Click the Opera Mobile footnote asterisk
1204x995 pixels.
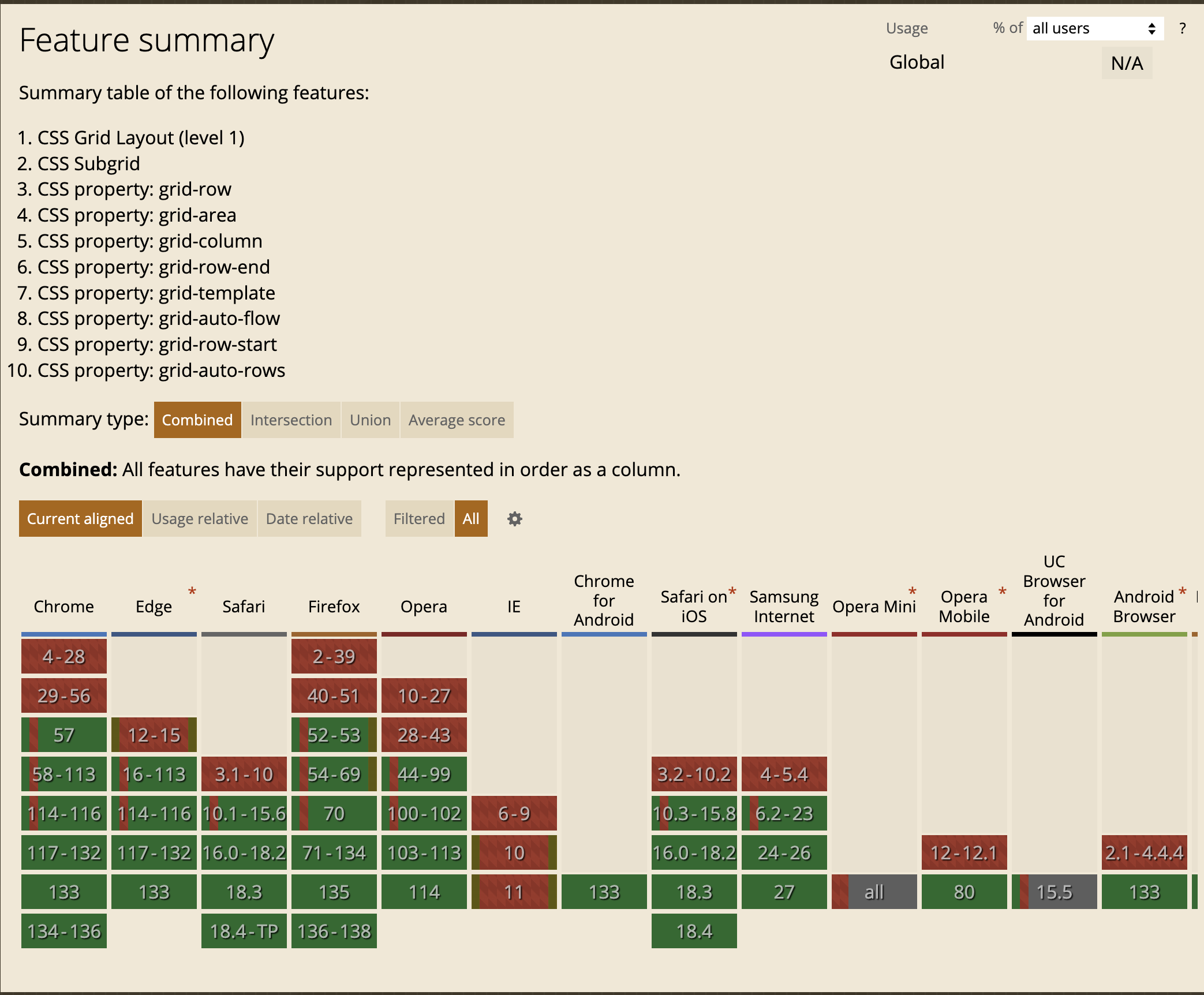1003,592
